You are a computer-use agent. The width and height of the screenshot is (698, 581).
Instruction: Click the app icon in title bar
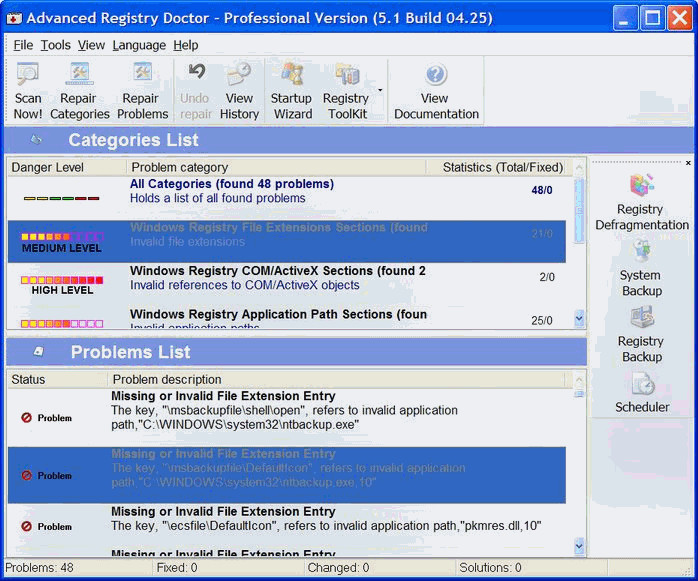[14, 18]
